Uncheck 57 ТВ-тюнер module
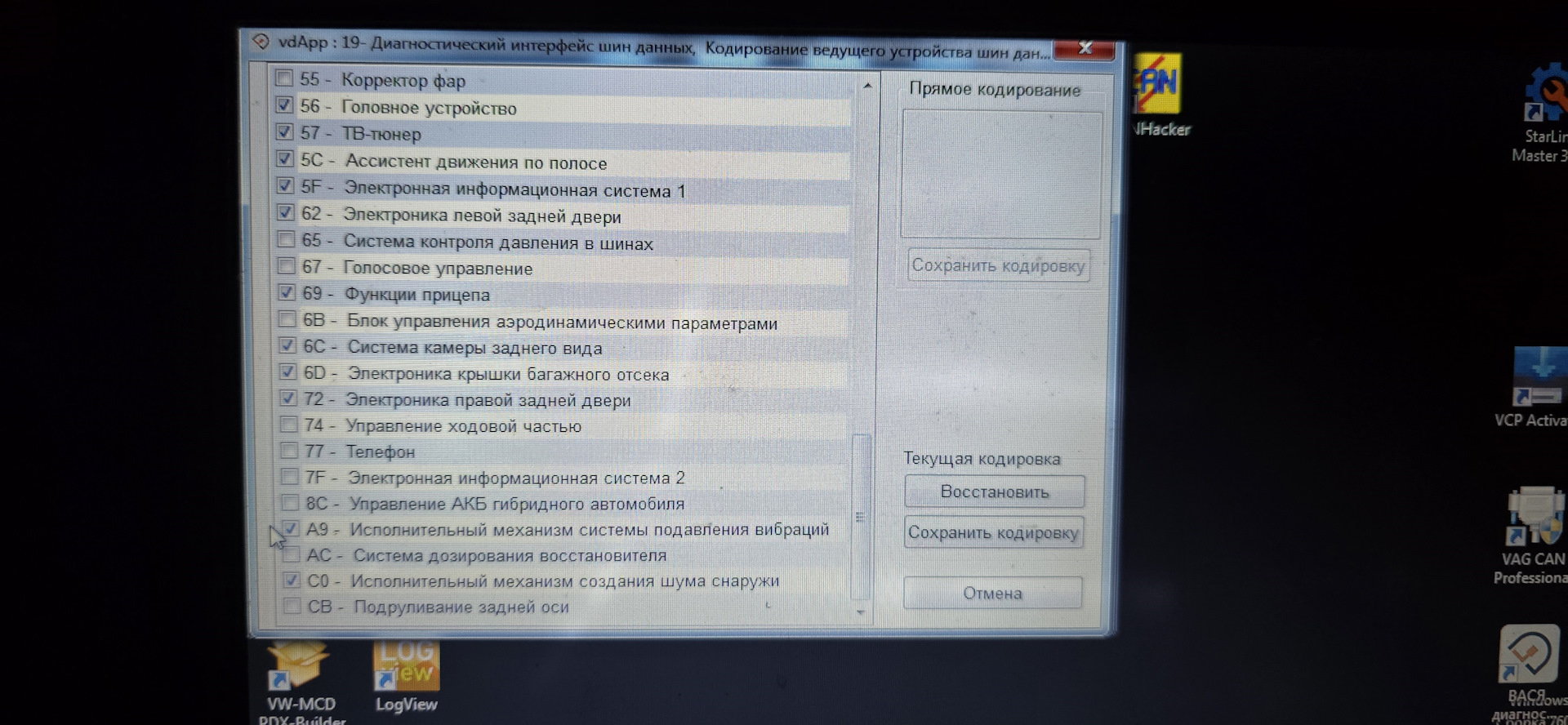 [x=284, y=131]
